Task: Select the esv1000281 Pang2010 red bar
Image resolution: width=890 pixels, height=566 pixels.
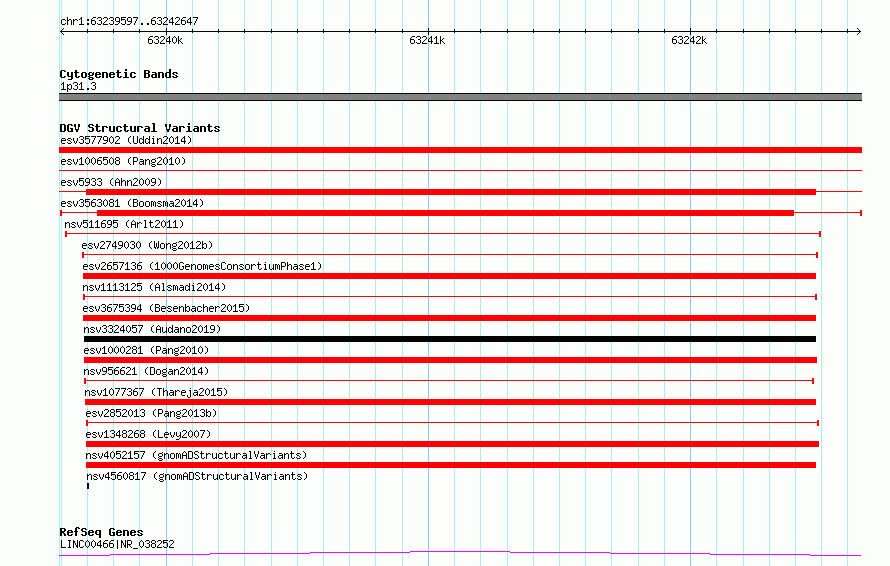Action: point(451,360)
